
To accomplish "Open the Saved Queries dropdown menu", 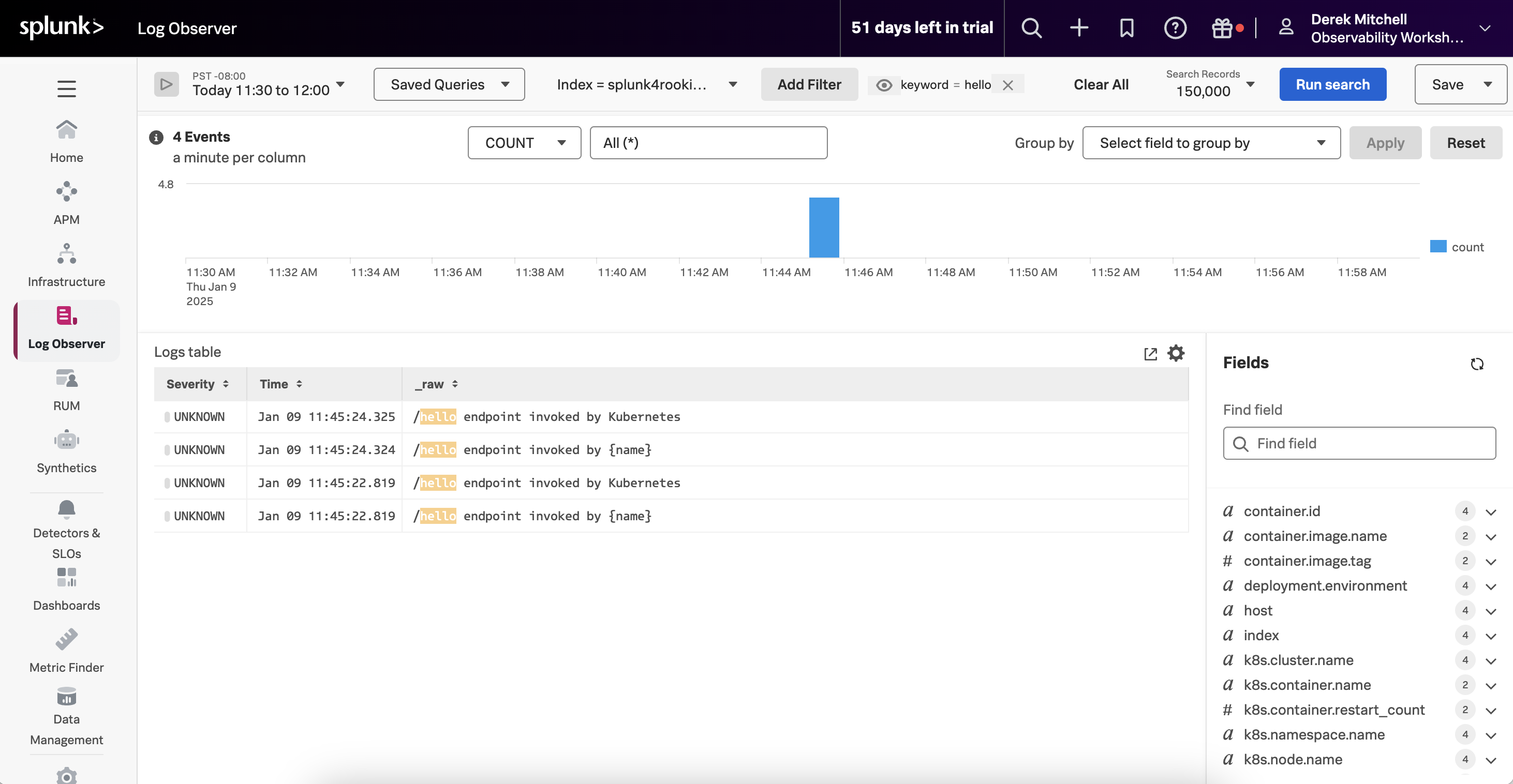I will 449,84.
